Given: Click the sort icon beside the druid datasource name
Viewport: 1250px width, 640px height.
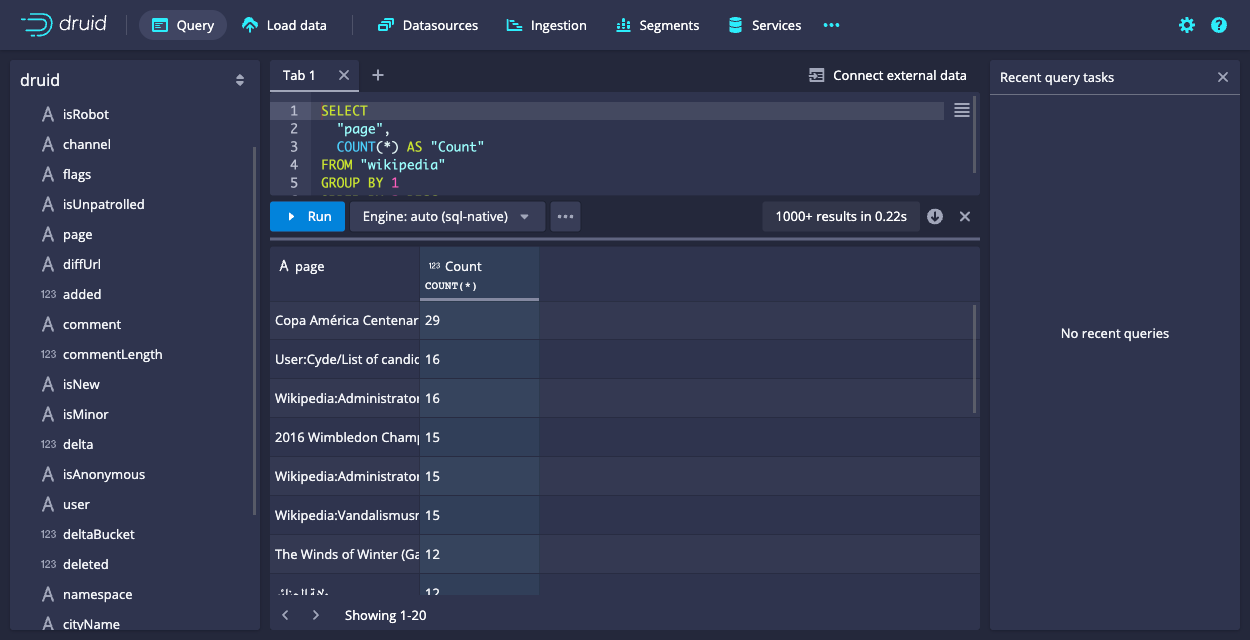Looking at the screenshot, I should point(240,79).
